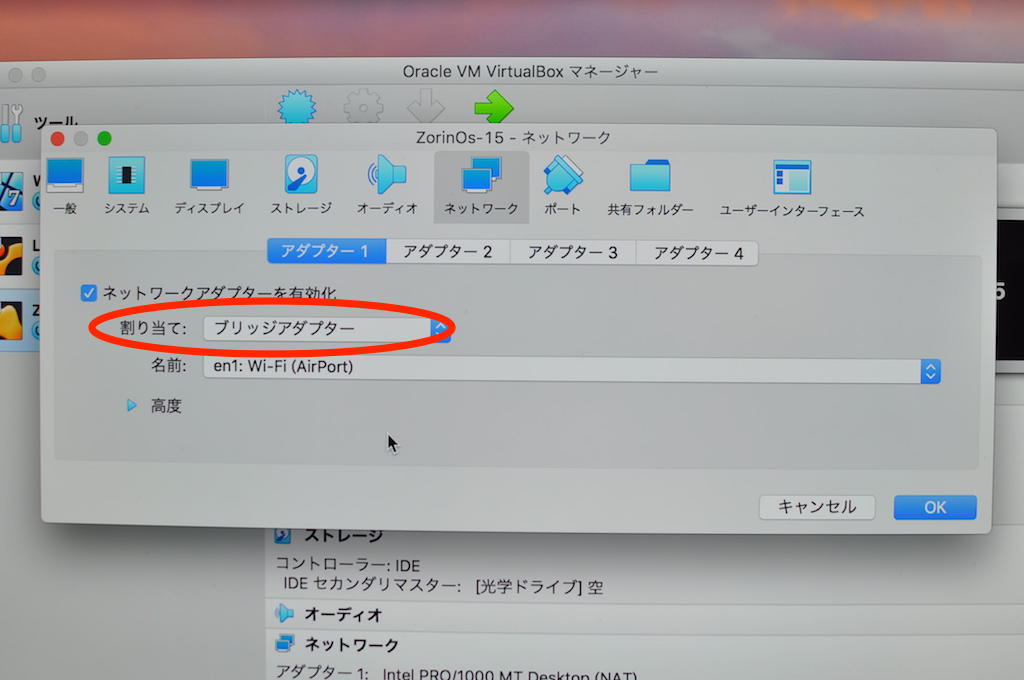Click the green arrow Start icon in Manager toolbar
The height and width of the screenshot is (680, 1024).
(x=494, y=106)
